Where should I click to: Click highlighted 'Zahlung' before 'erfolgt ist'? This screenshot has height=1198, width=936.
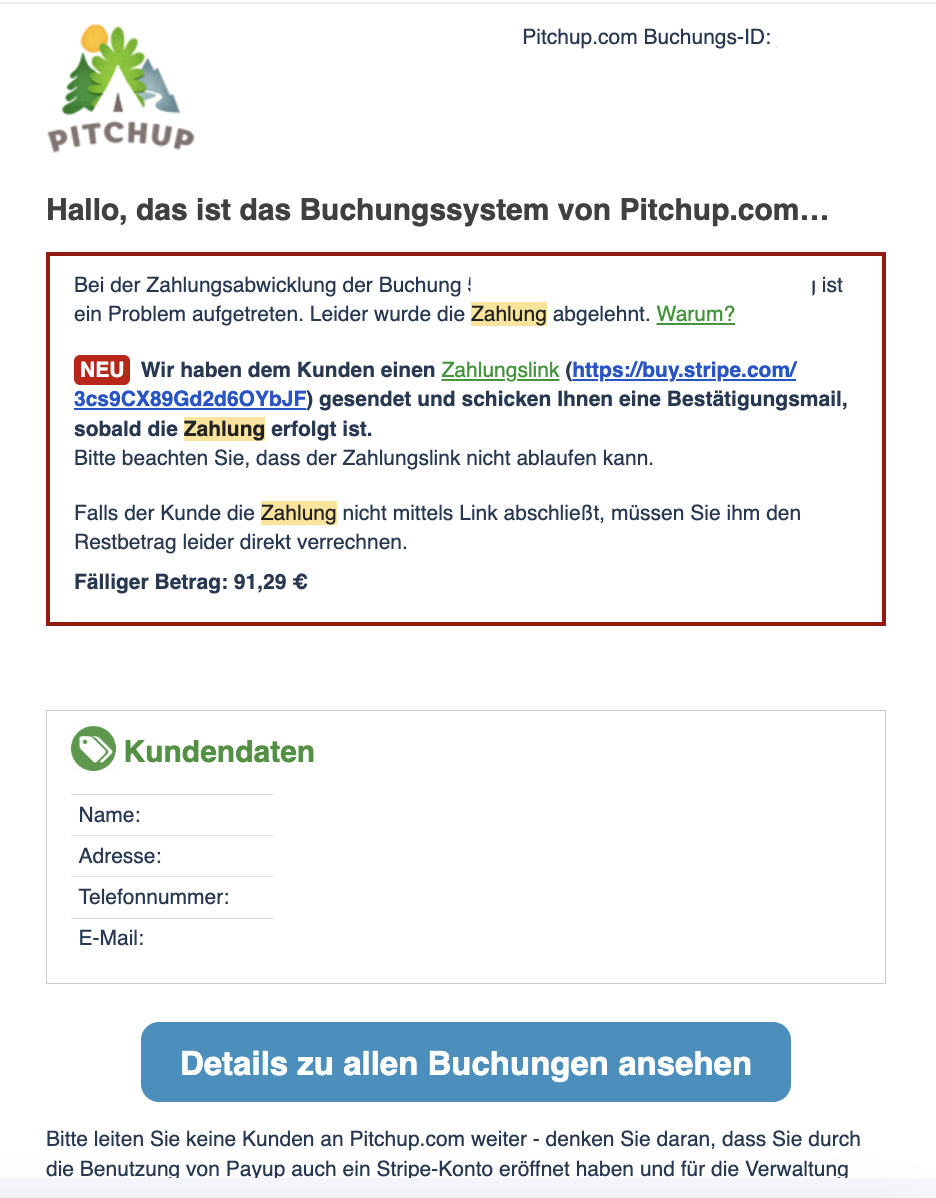224,429
